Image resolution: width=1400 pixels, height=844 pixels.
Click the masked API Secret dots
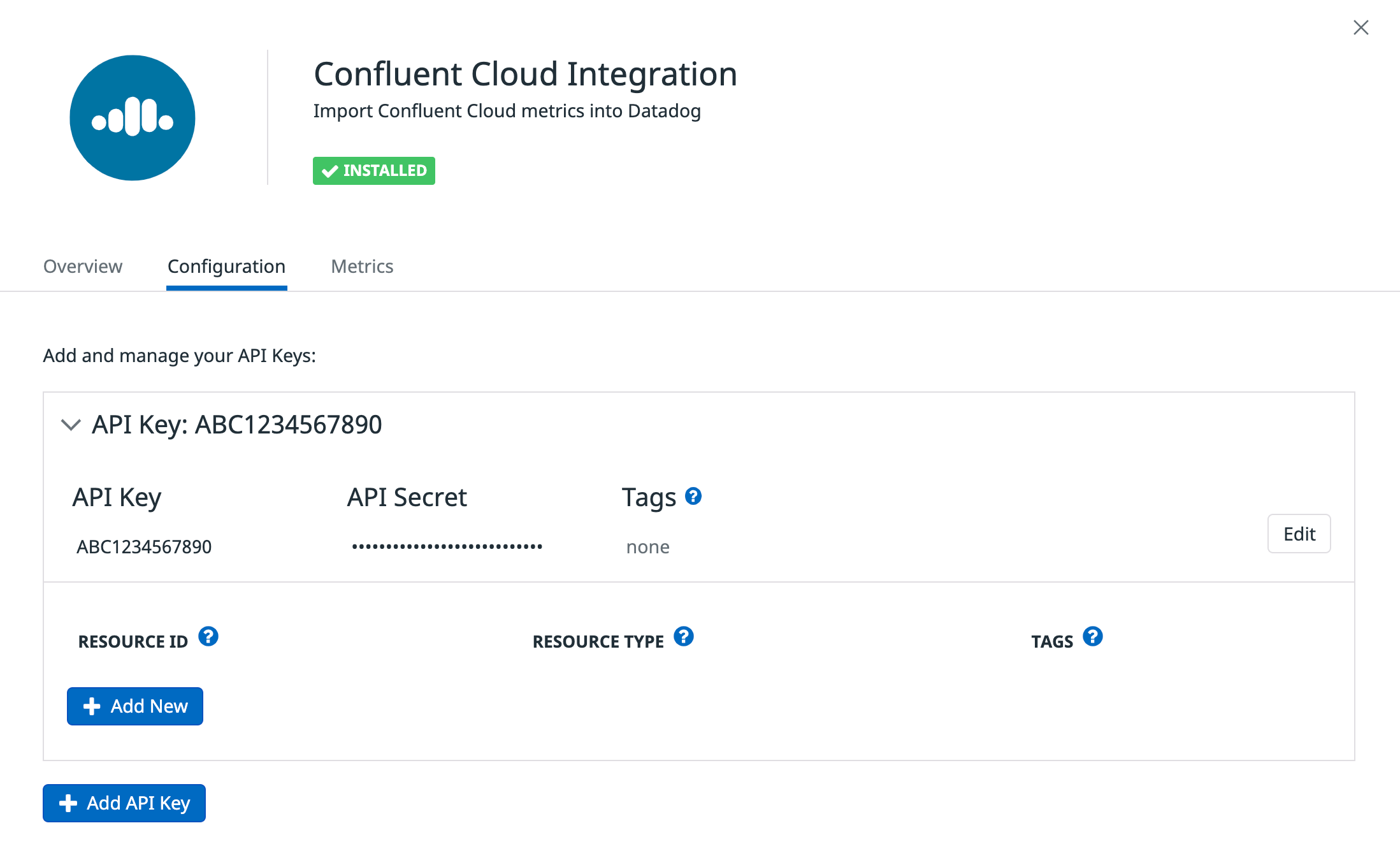[446, 546]
